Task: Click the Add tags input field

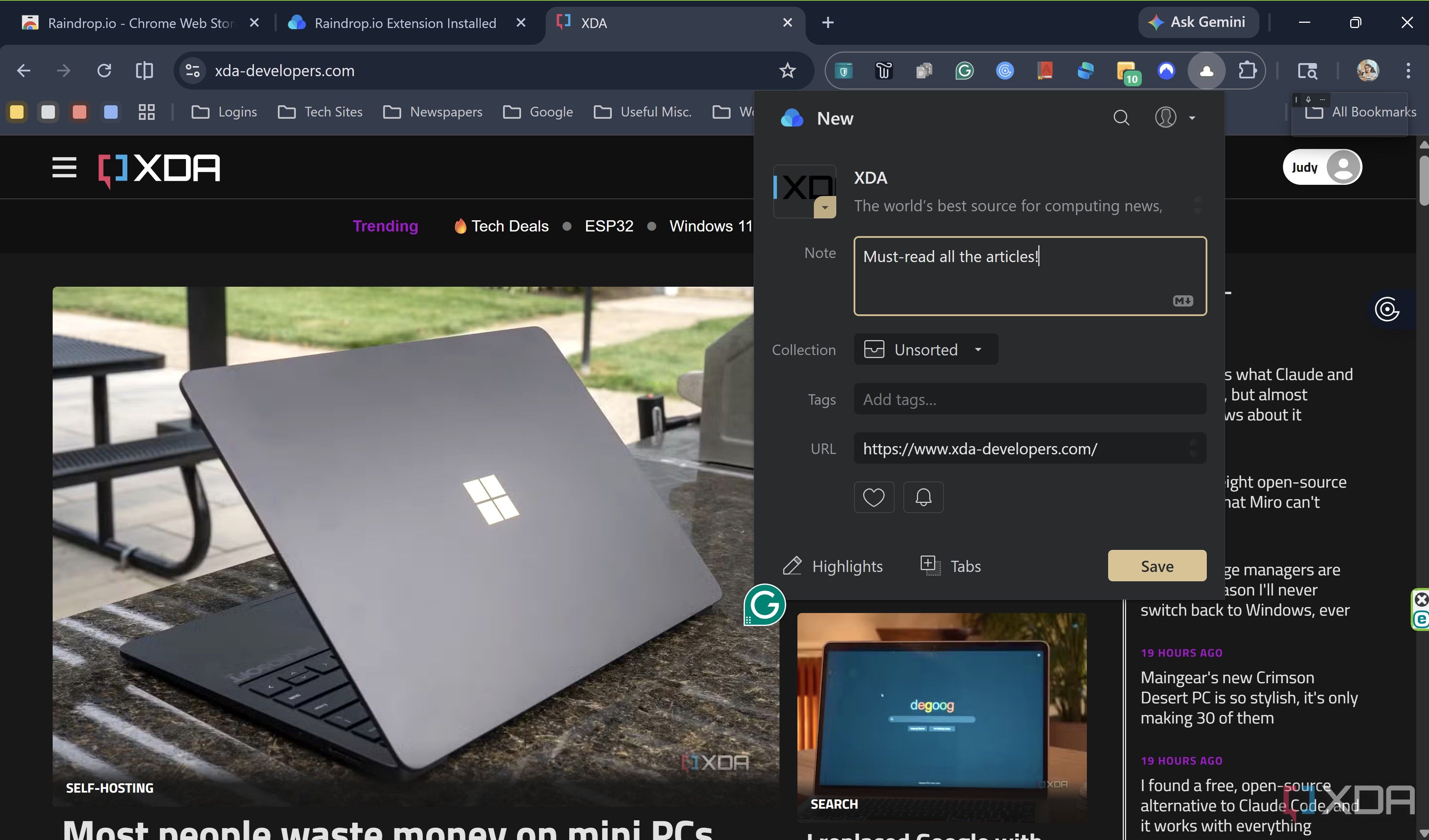Action: [x=1030, y=399]
